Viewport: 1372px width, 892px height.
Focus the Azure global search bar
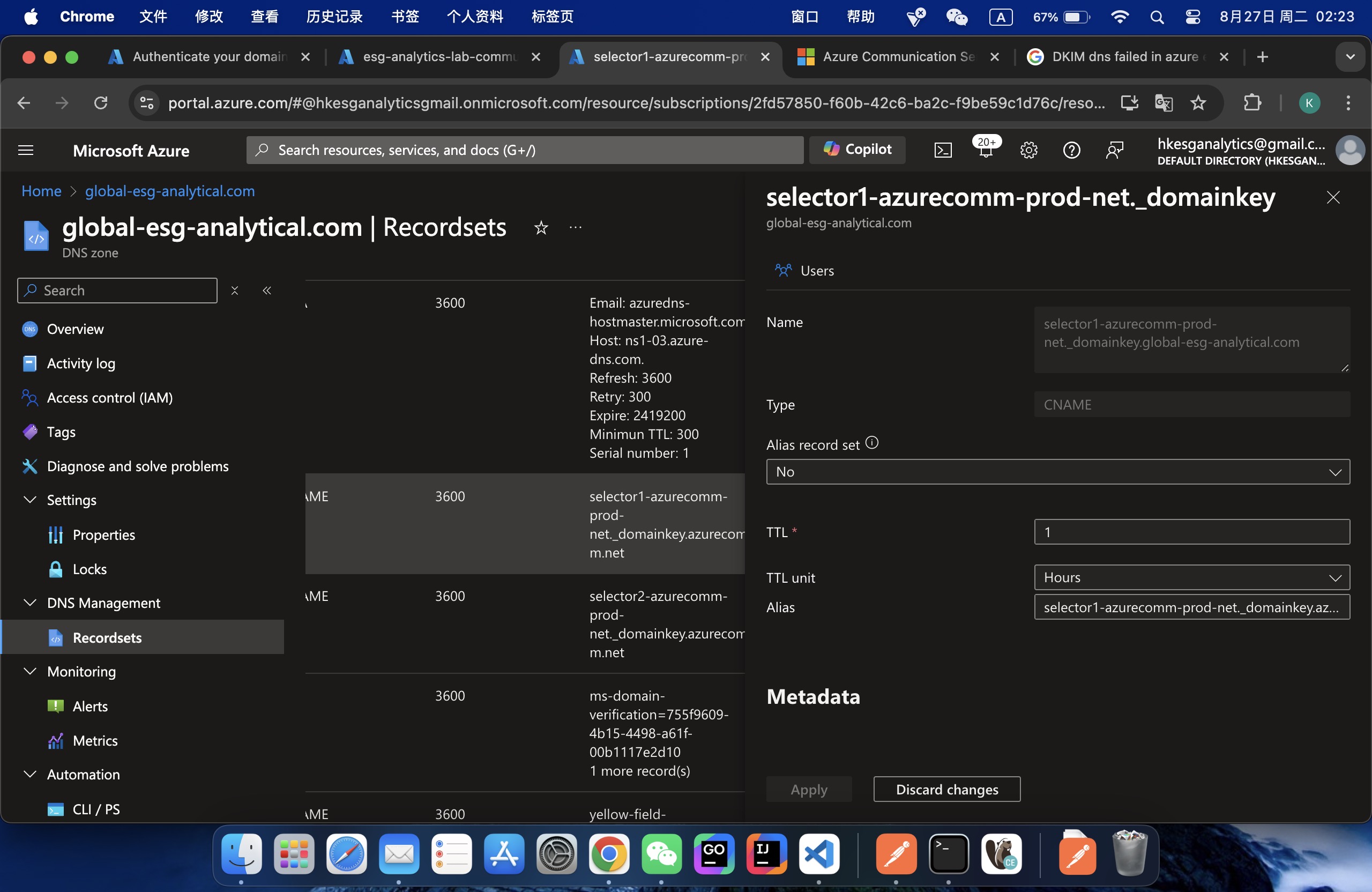click(525, 150)
